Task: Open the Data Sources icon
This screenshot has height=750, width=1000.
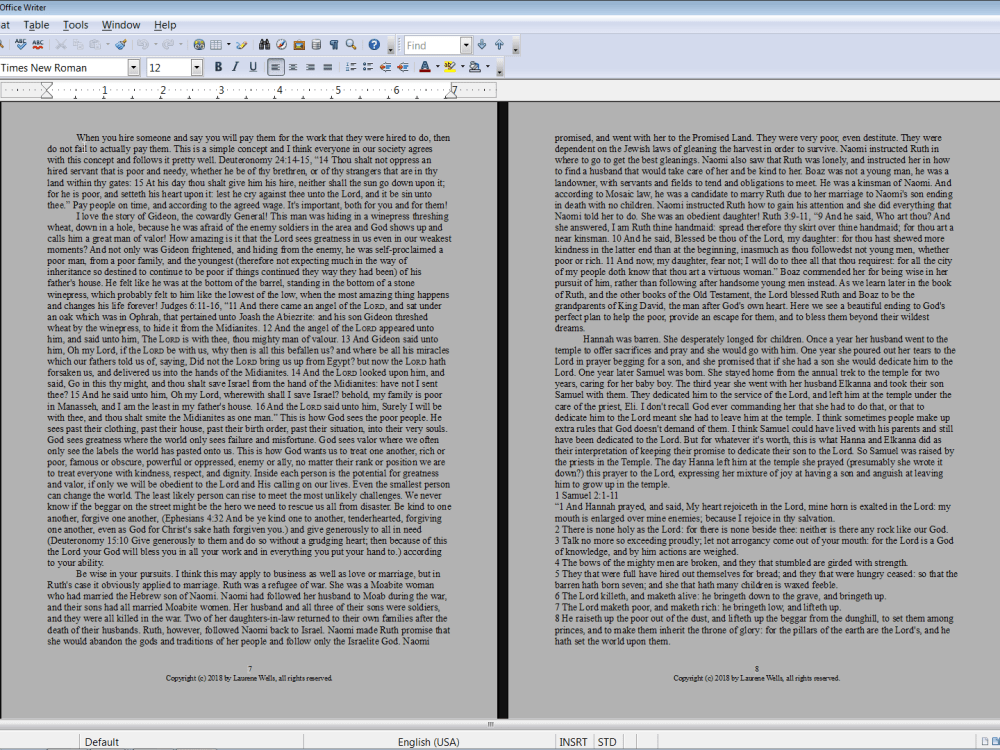Action: coord(316,45)
